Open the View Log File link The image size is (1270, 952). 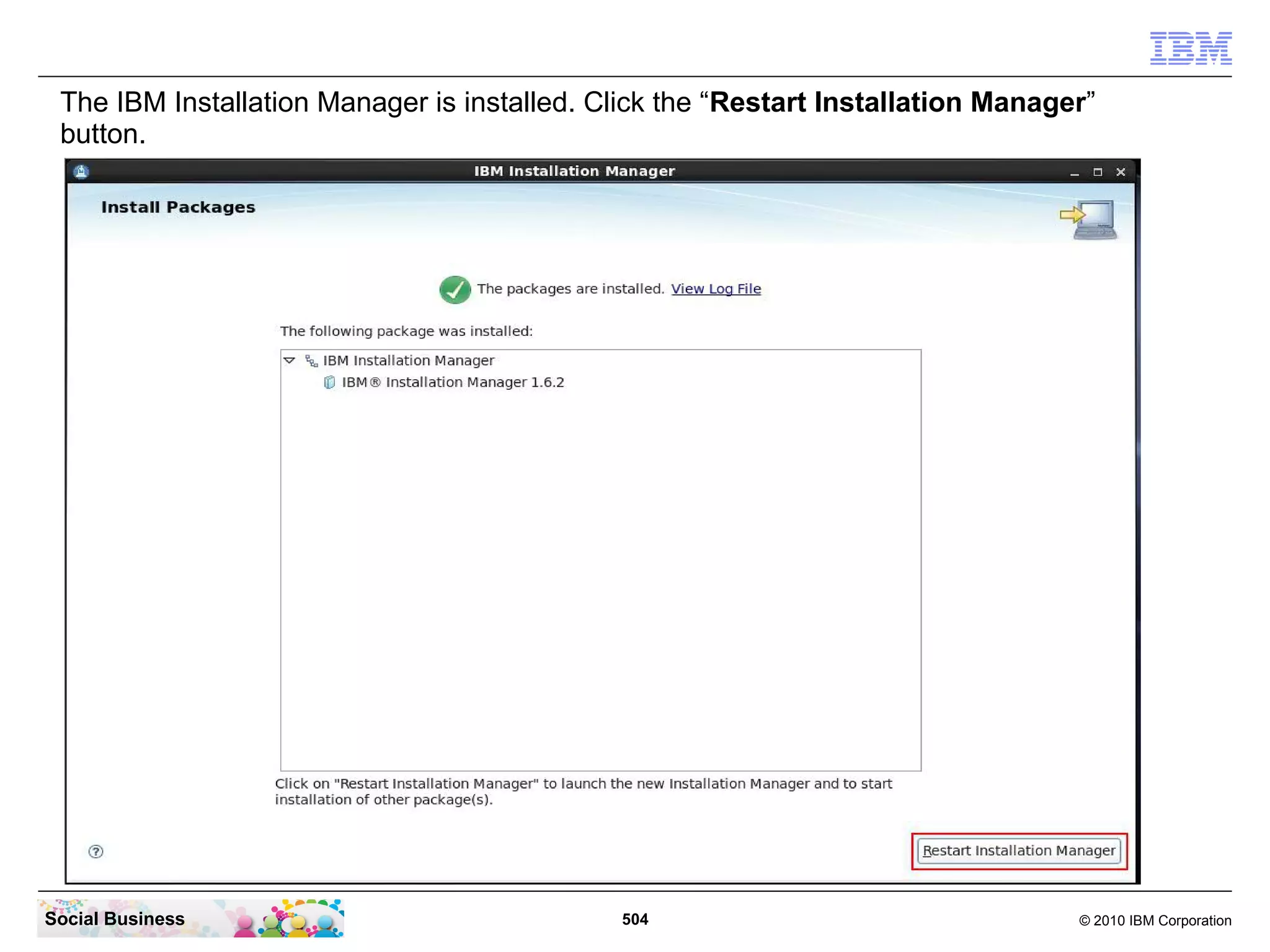pyautogui.click(x=716, y=289)
